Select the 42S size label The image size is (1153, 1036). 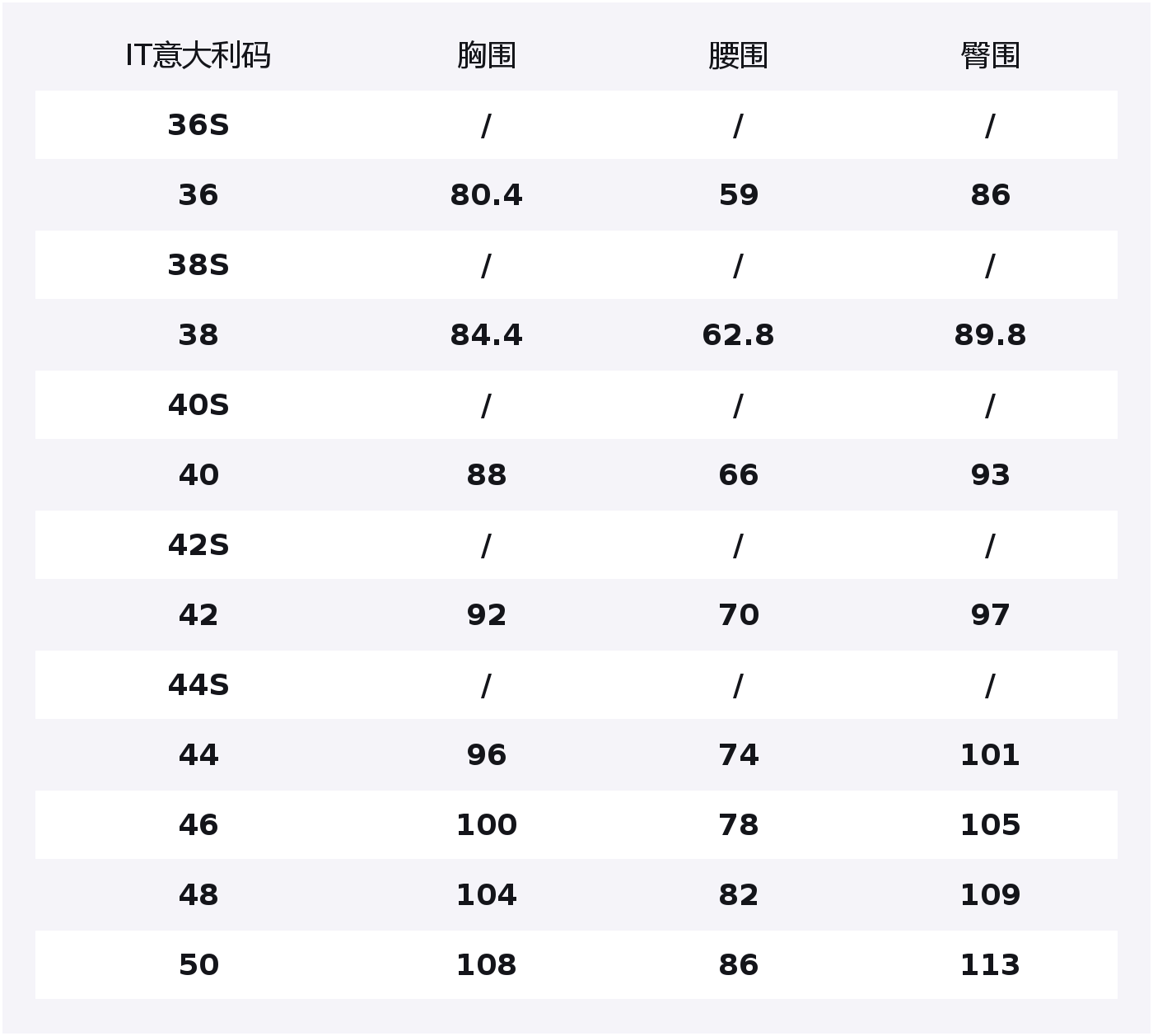click(198, 545)
